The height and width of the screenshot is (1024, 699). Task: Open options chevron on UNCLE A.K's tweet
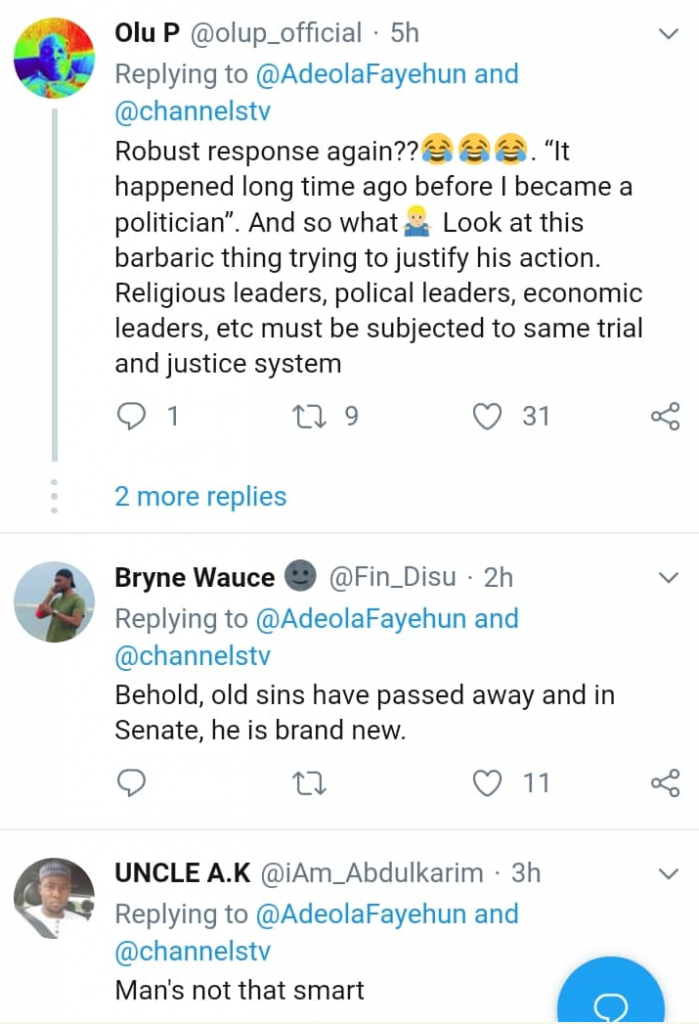667,874
